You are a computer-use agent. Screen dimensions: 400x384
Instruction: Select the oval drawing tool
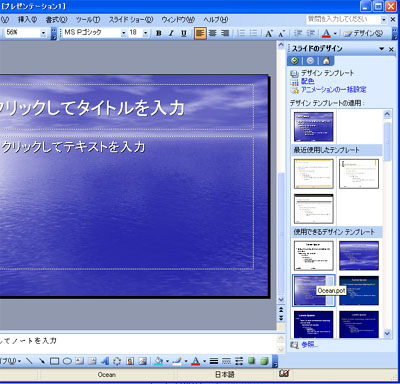[x=67, y=361]
